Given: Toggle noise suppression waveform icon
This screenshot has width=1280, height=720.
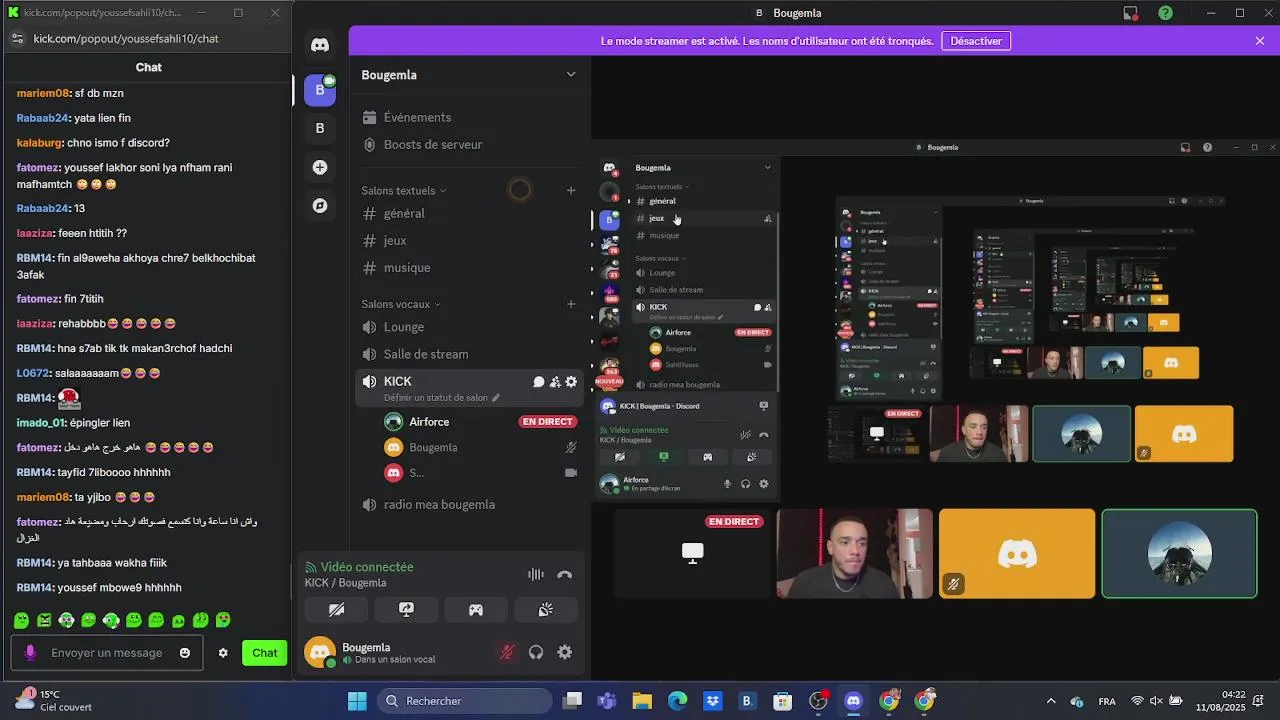Looking at the screenshot, I should 536,574.
